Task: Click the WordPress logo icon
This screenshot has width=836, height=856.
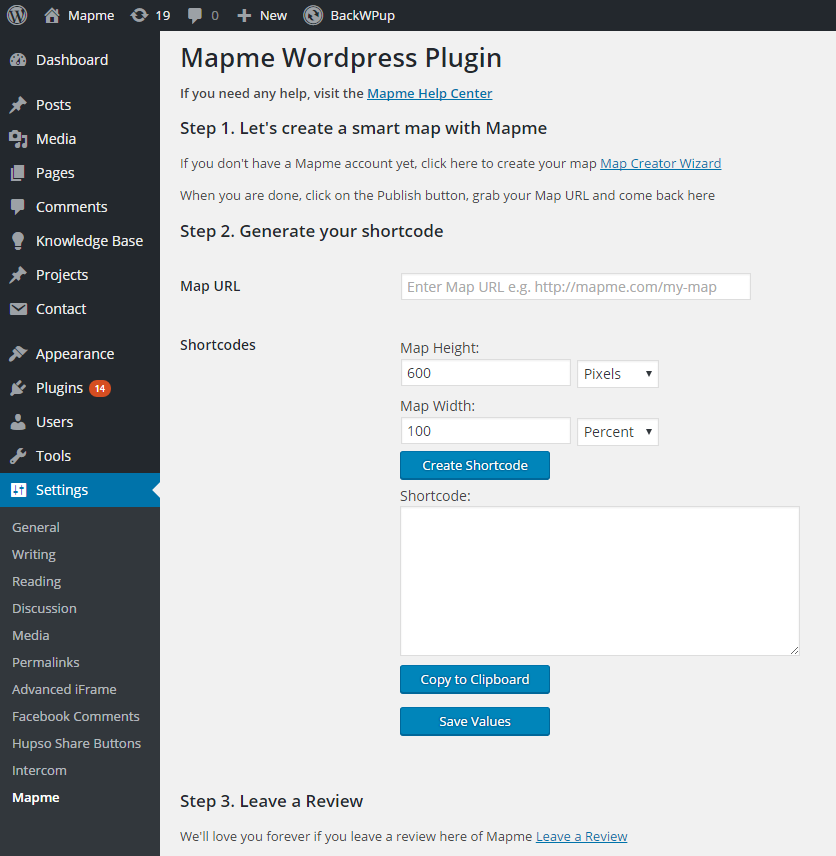Action: tap(17, 15)
